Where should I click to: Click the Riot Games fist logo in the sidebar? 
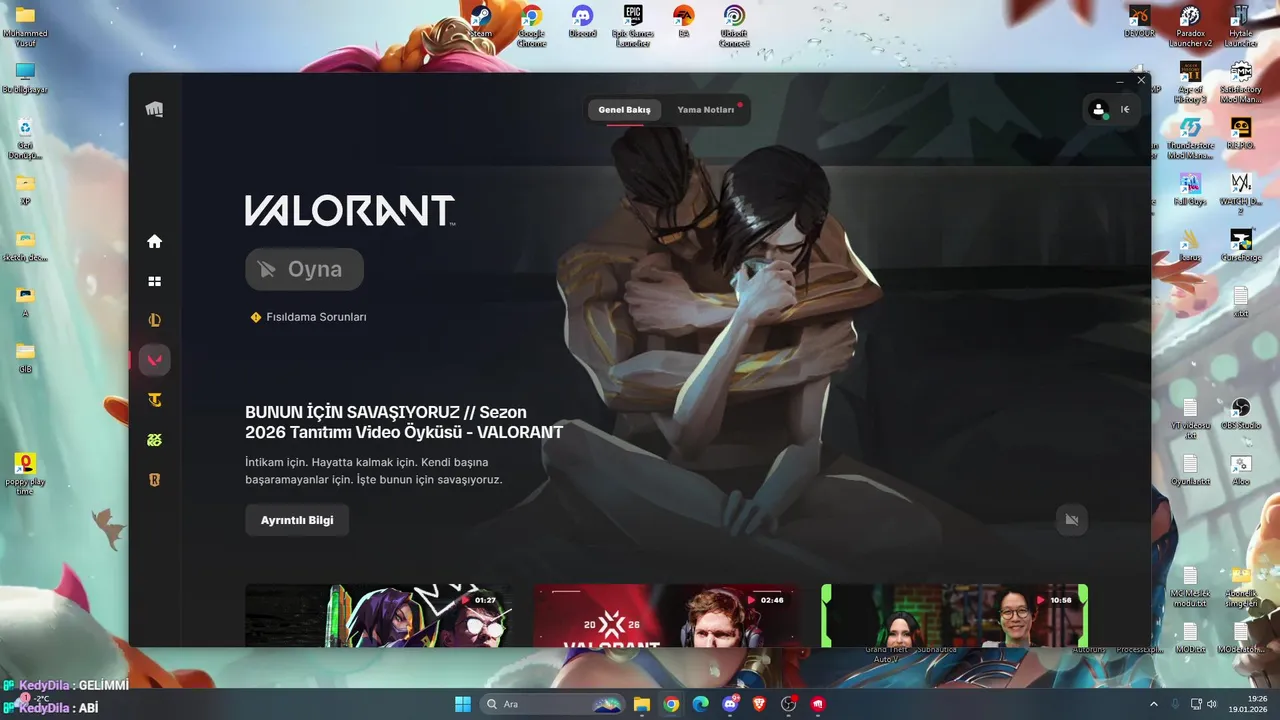(154, 110)
